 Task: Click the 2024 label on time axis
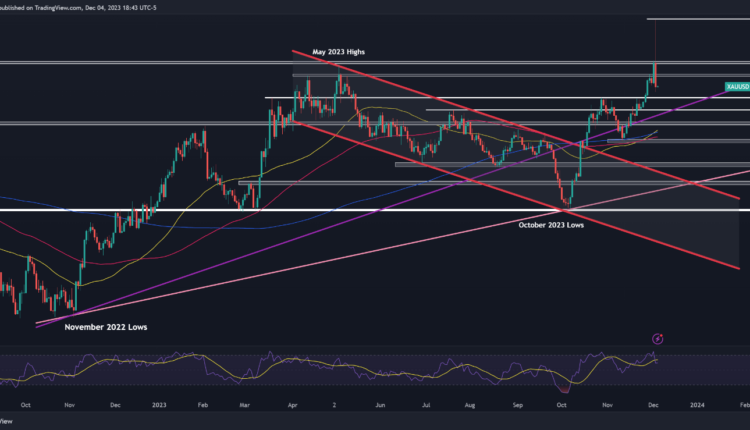click(x=696, y=405)
